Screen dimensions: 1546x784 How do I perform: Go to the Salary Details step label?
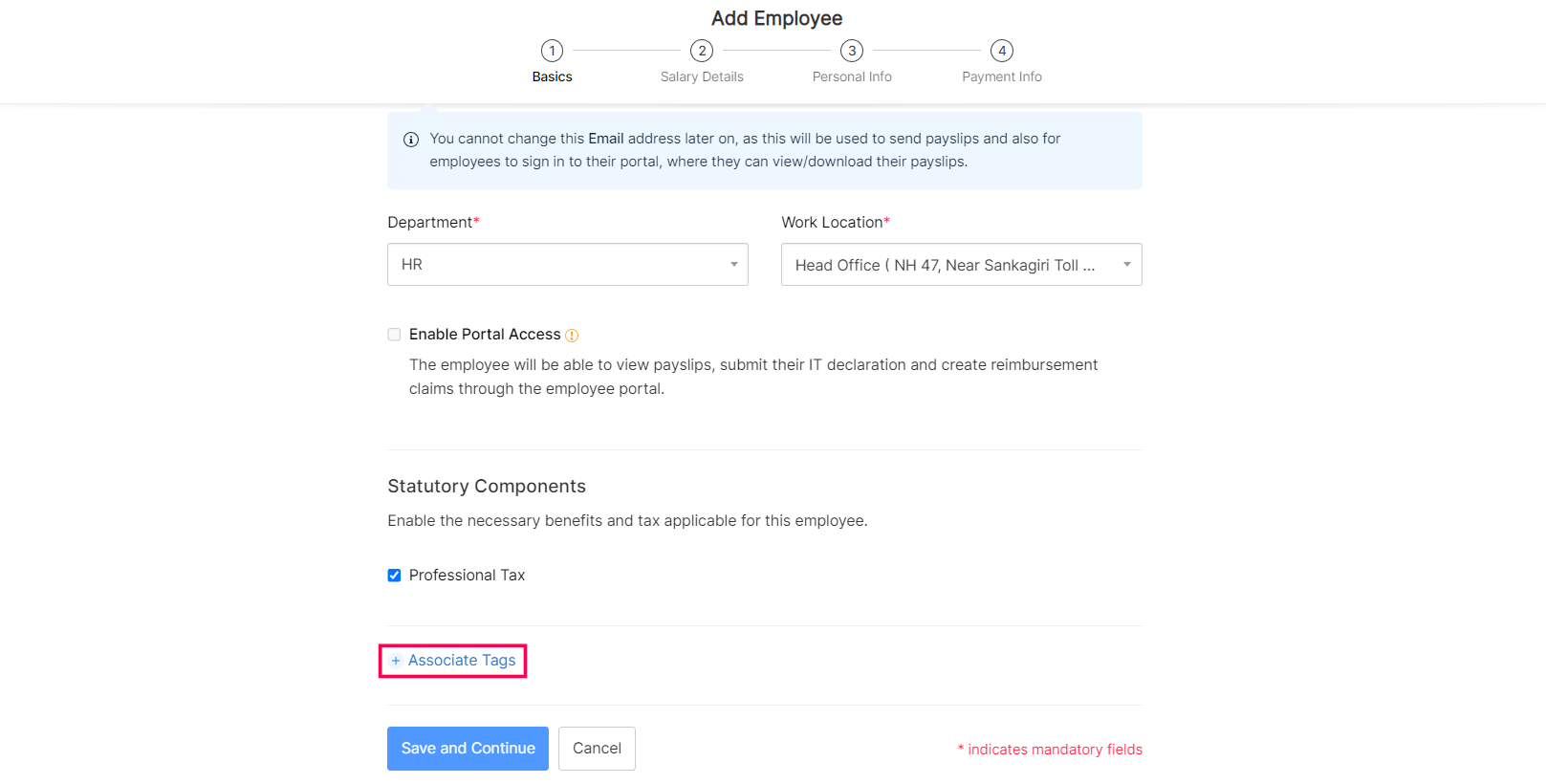[x=702, y=77]
